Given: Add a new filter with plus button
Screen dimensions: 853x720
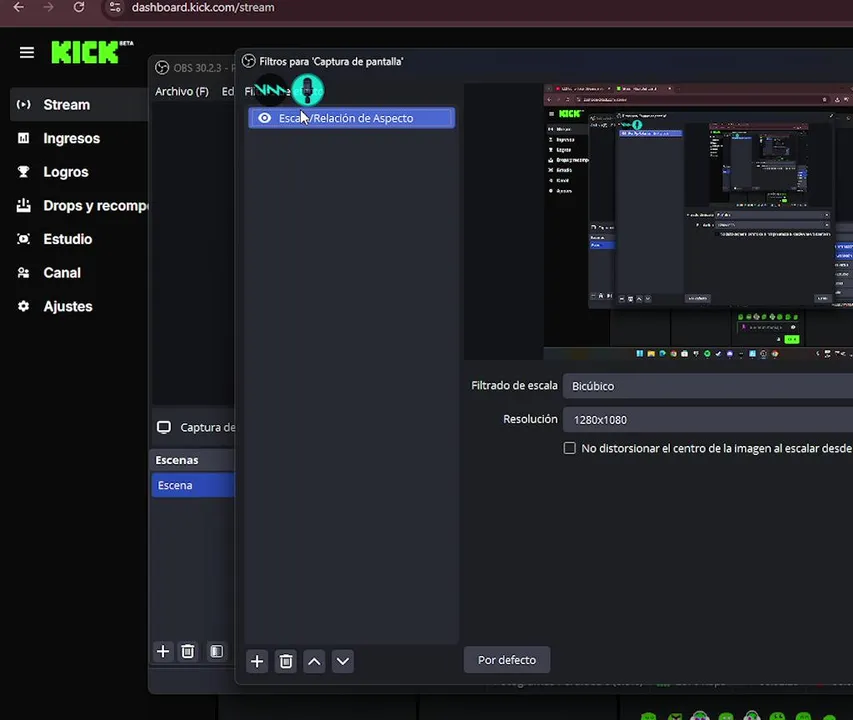Looking at the screenshot, I should [257, 661].
